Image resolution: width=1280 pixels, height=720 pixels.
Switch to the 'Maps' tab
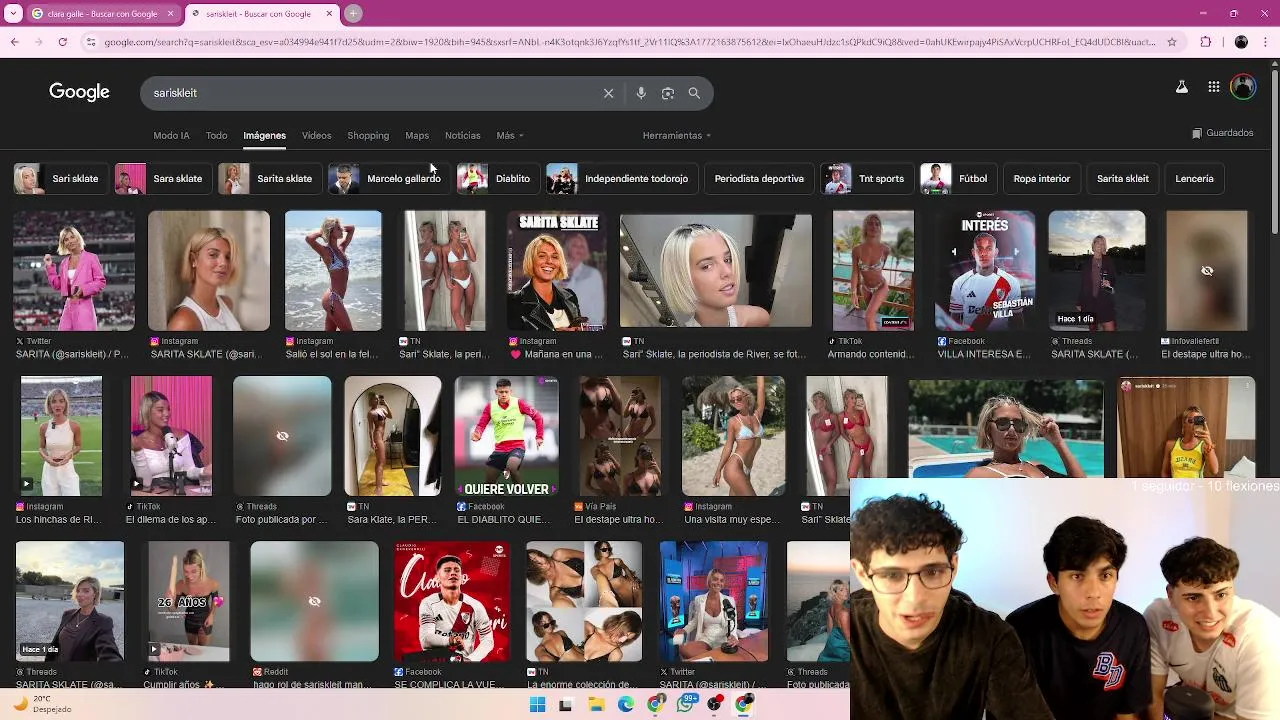click(417, 136)
